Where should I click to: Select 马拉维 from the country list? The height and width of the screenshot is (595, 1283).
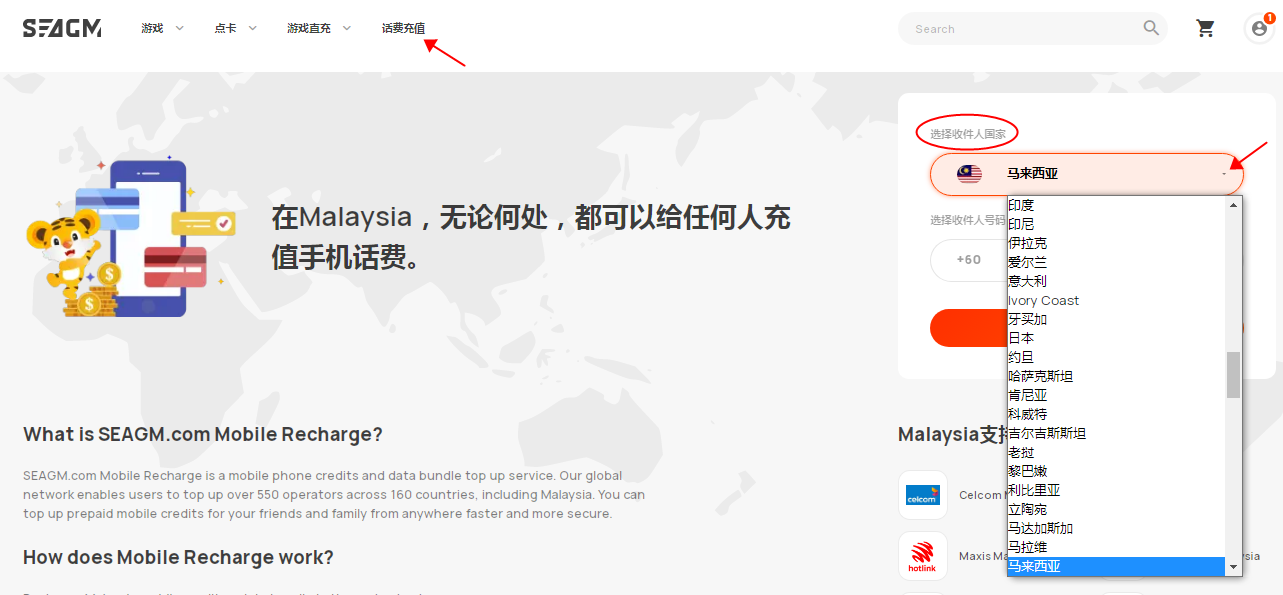1116,547
